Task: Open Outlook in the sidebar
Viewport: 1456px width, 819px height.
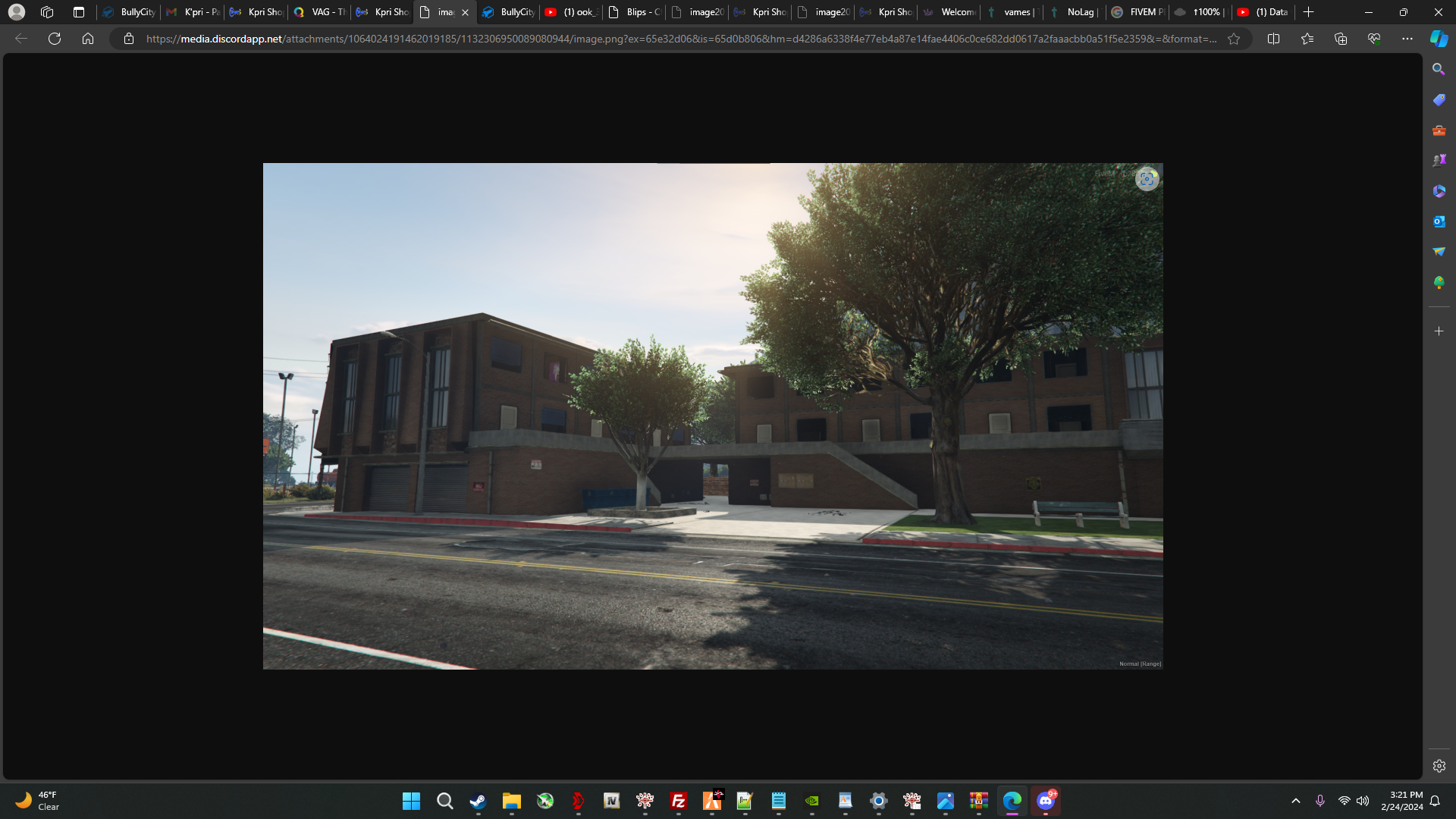Action: coord(1439,221)
